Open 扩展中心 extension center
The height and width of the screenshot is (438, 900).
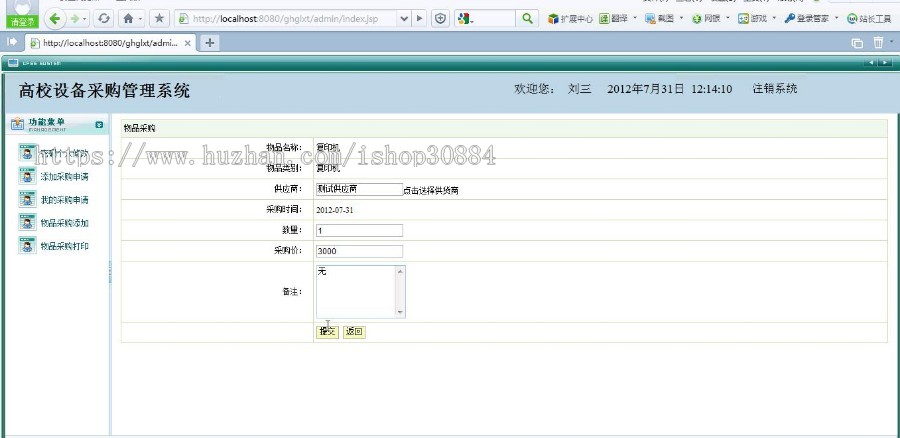570,19
